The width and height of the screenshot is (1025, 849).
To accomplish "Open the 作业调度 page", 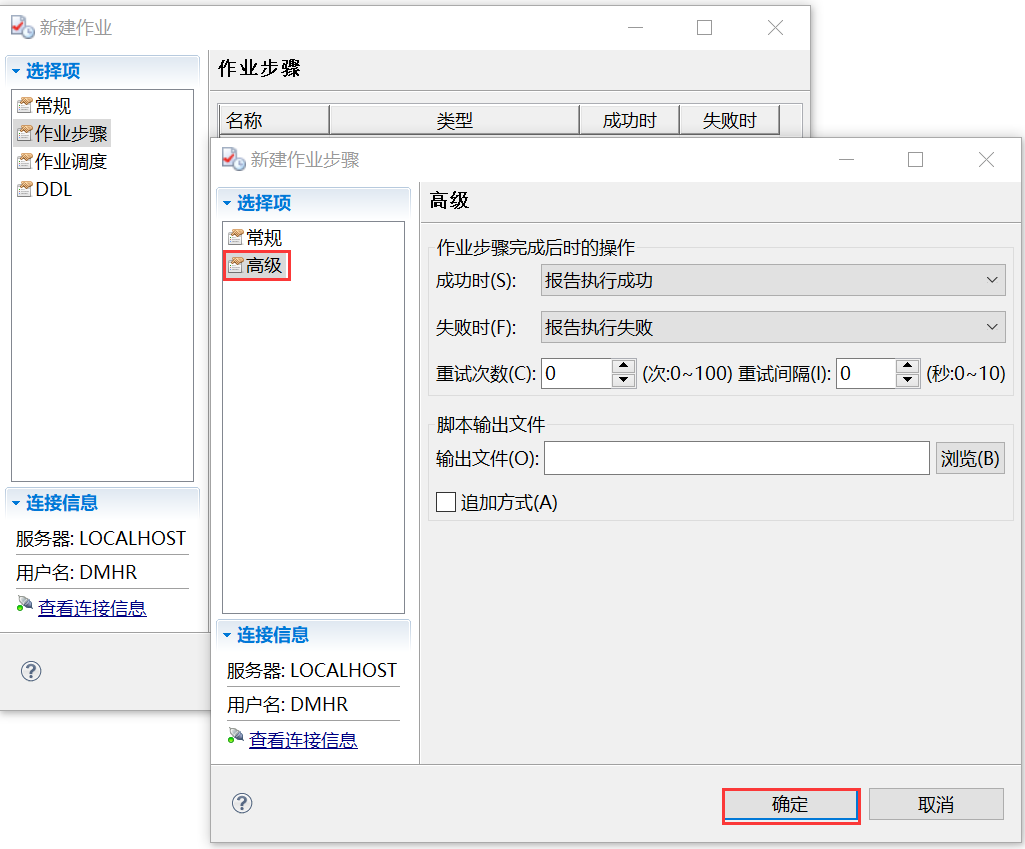I will click(x=70, y=162).
